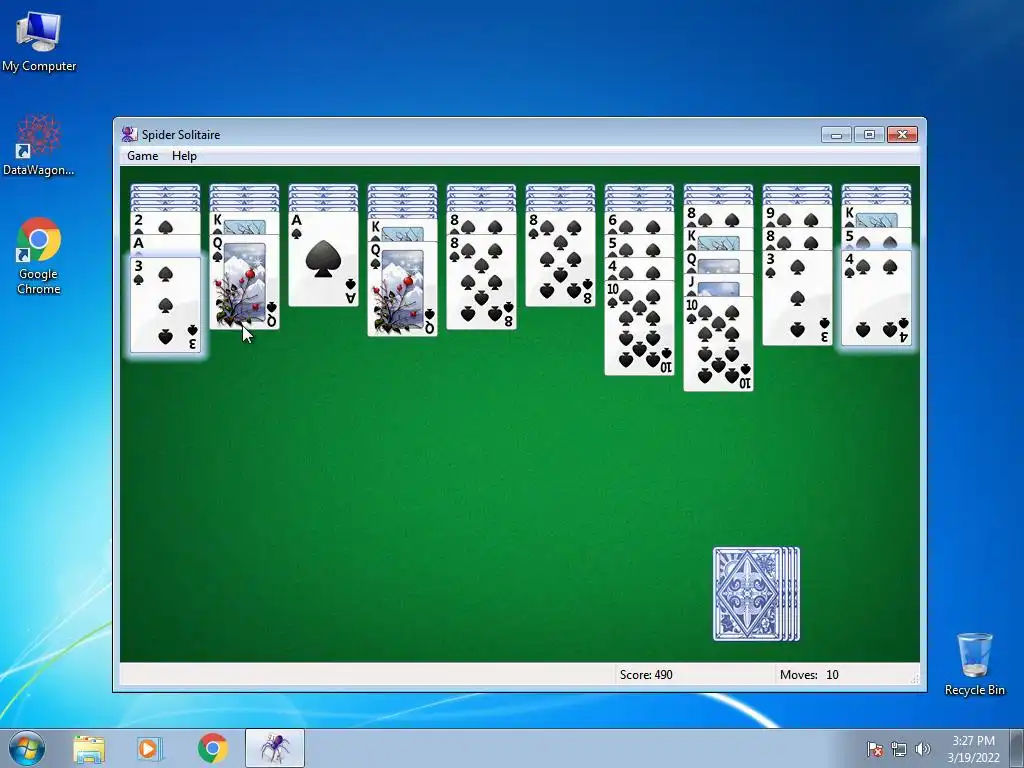Click the Spider Solitaire taskbar button
Viewport: 1024px width, 768px height.
pos(275,749)
